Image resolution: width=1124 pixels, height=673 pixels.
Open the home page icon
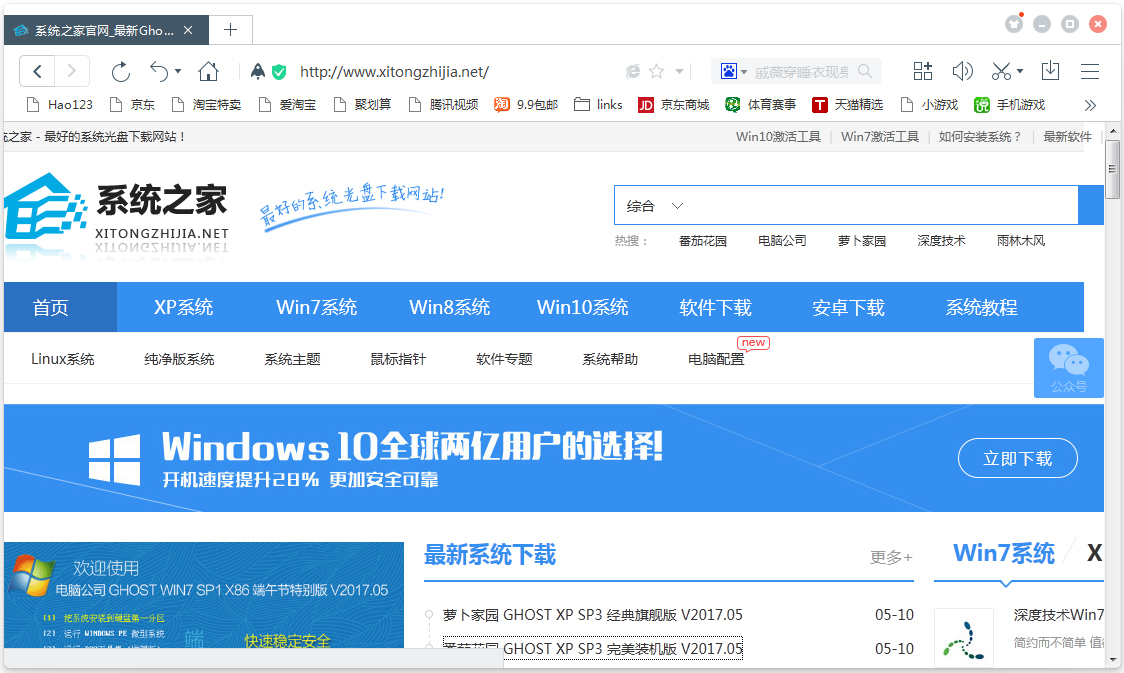pyautogui.click(x=209, y=71)
